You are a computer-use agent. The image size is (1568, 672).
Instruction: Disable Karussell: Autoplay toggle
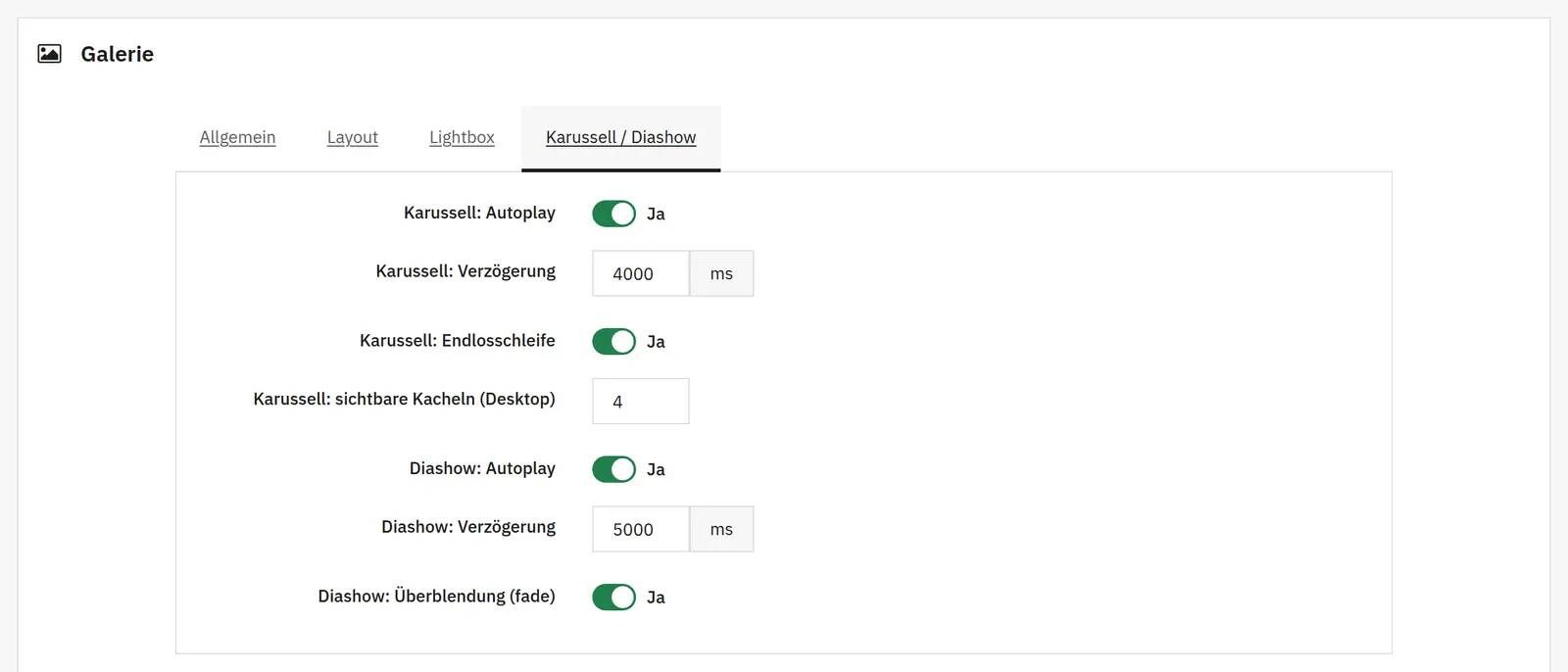point(614,214)
